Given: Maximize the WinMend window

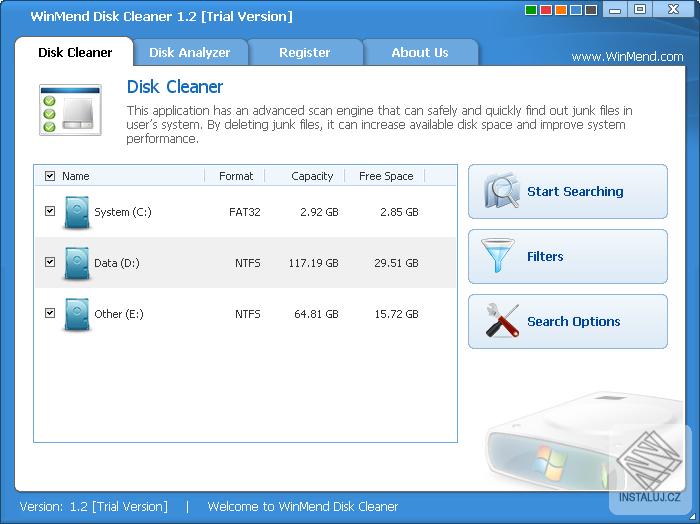Looking at the screenshot, I should tap(640, 9).
